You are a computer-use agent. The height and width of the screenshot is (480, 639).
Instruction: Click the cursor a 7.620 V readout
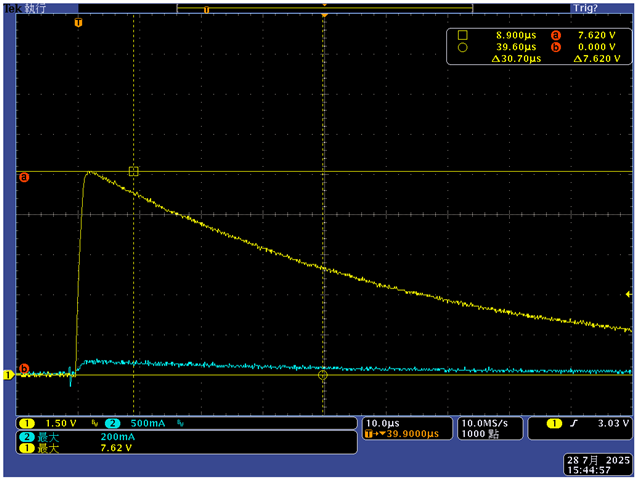597,35
